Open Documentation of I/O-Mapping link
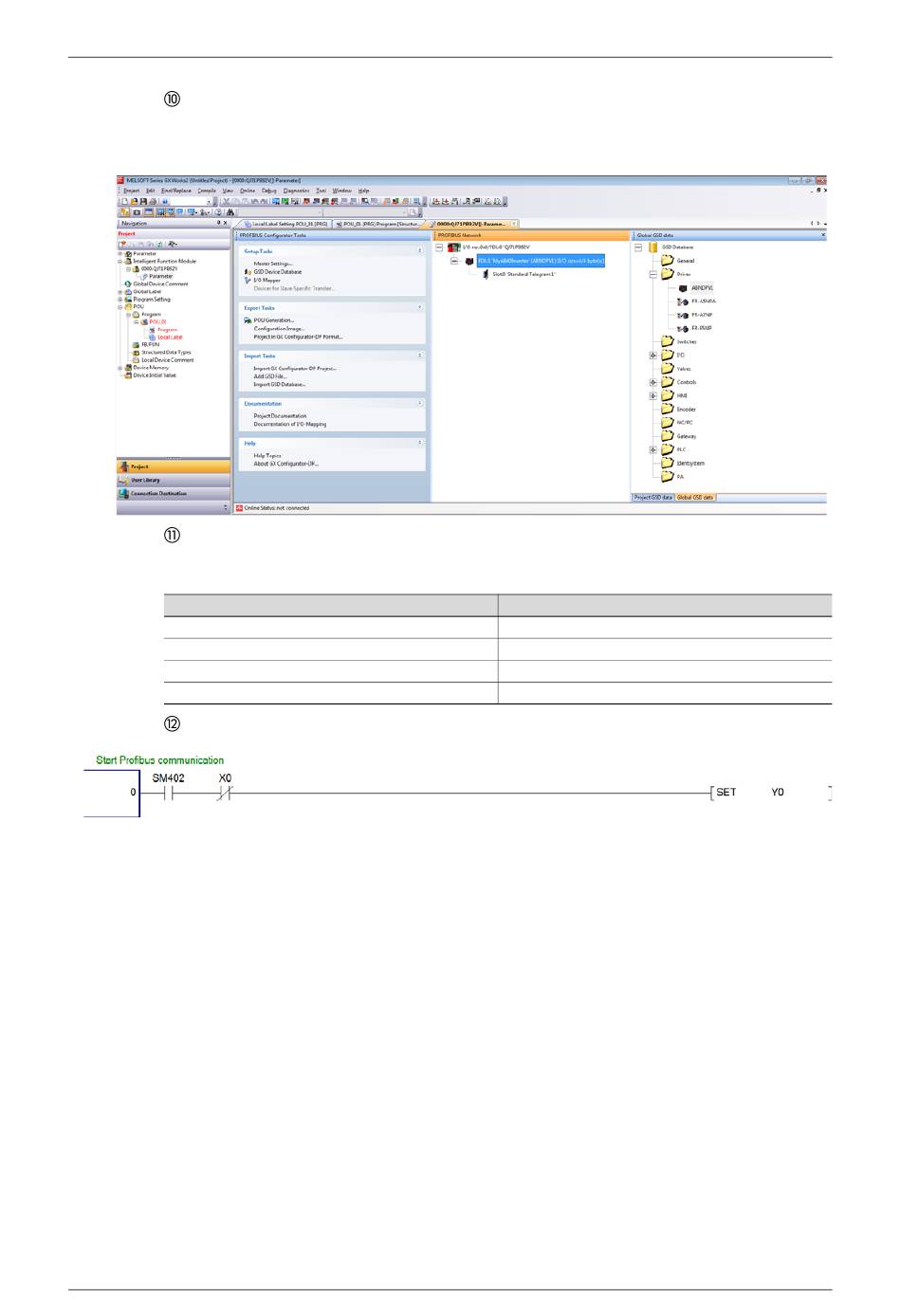Screen dimensions: 901x1316 (290, 424)
